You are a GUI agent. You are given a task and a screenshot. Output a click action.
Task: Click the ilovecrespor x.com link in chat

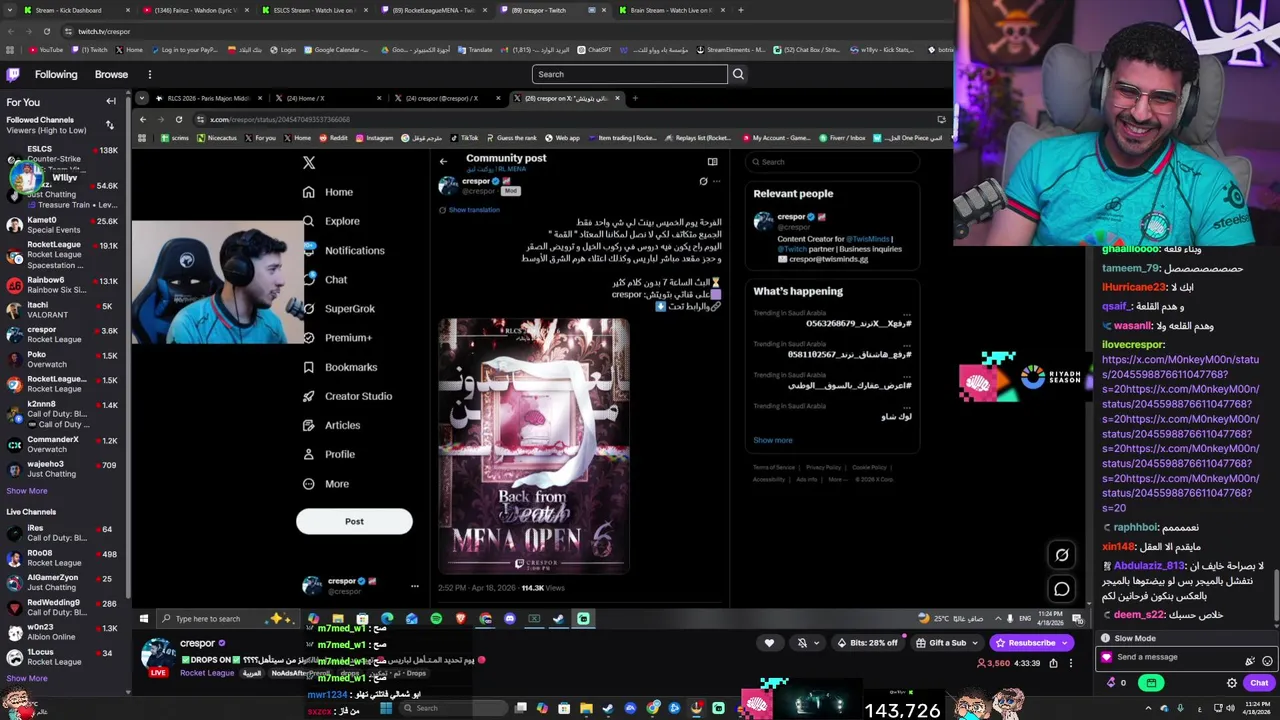(1180, 434)
